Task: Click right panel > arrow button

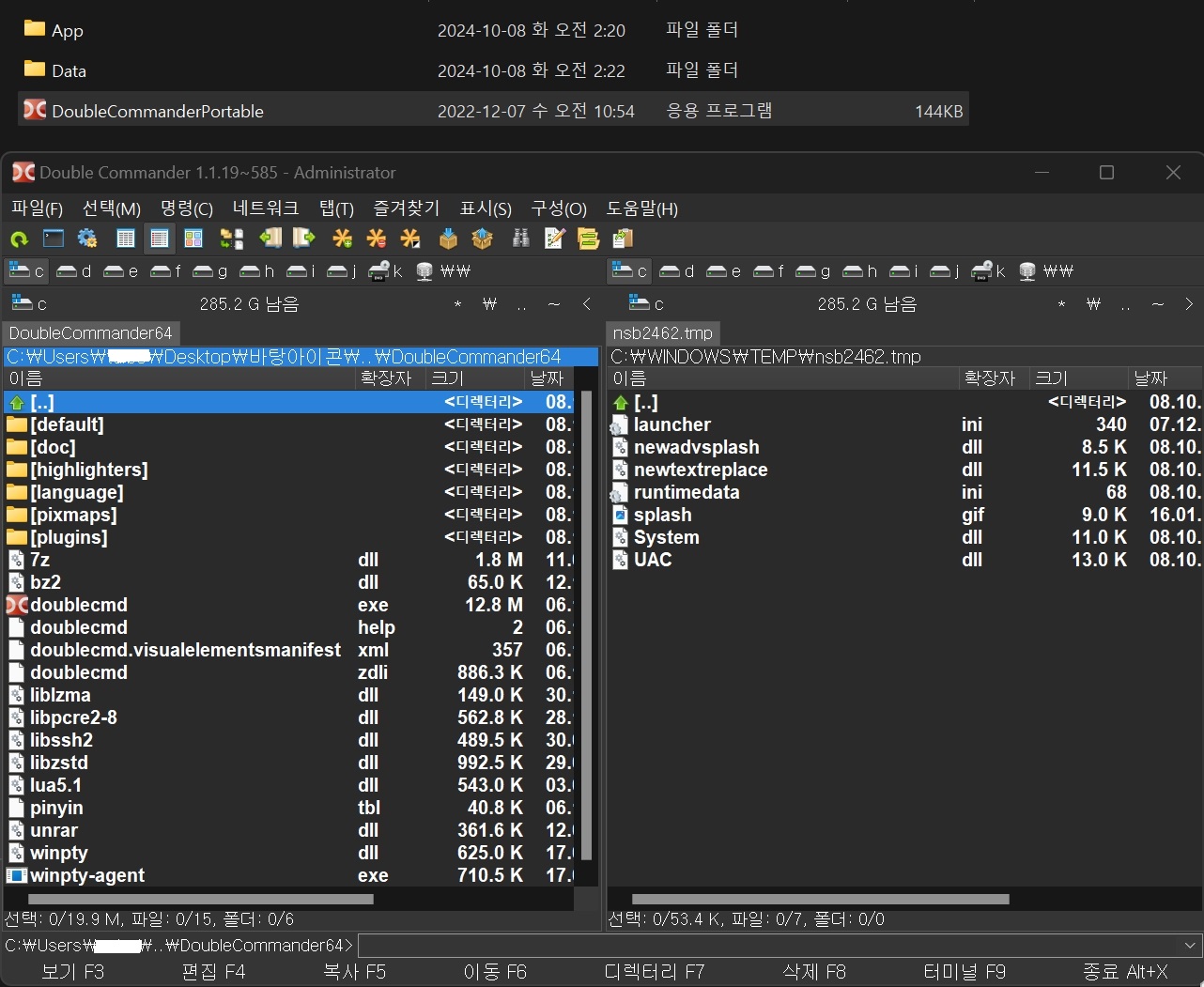Action: pos(1189,303)
